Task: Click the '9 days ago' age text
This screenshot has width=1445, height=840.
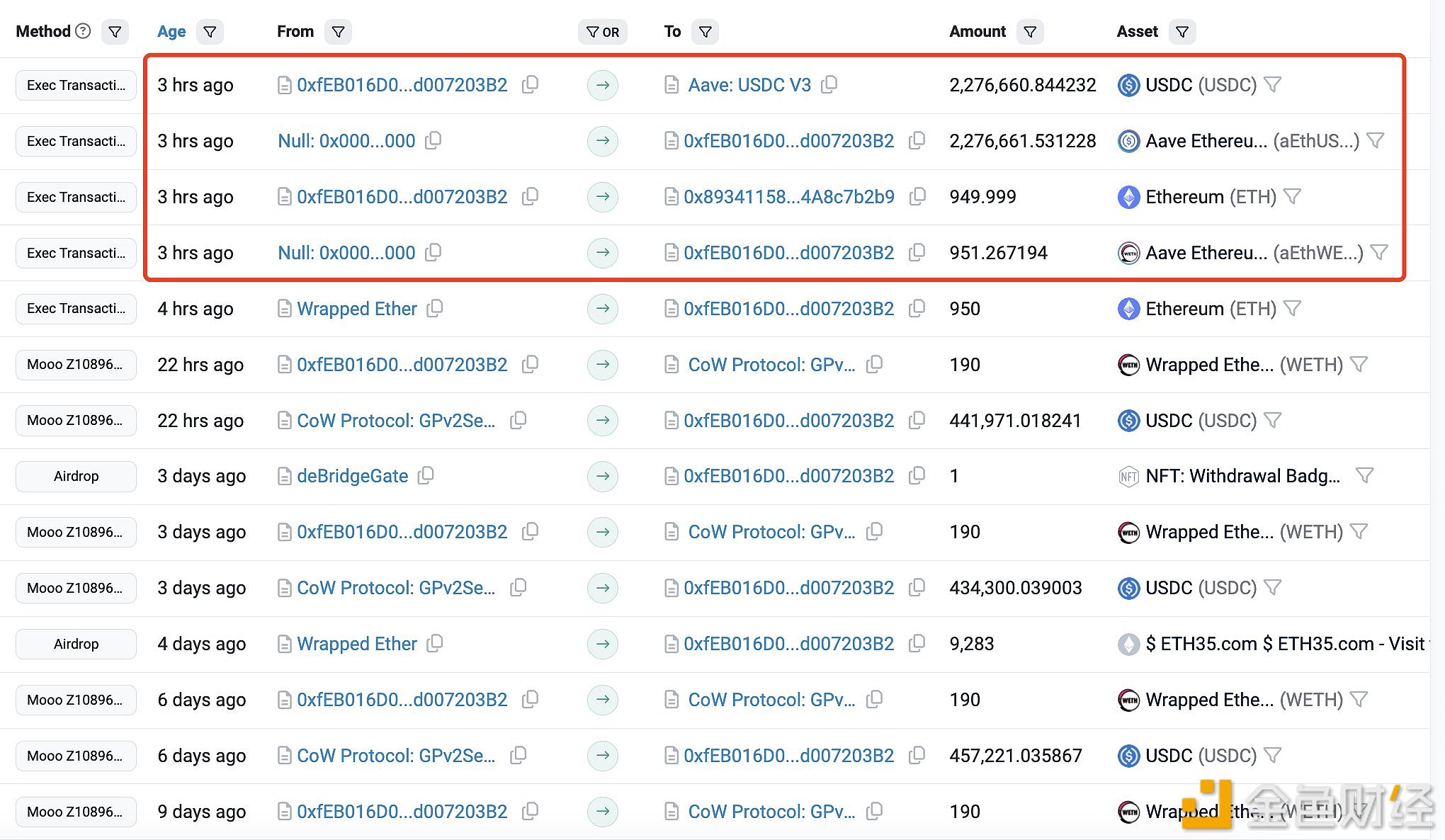Action: point(201,812)
